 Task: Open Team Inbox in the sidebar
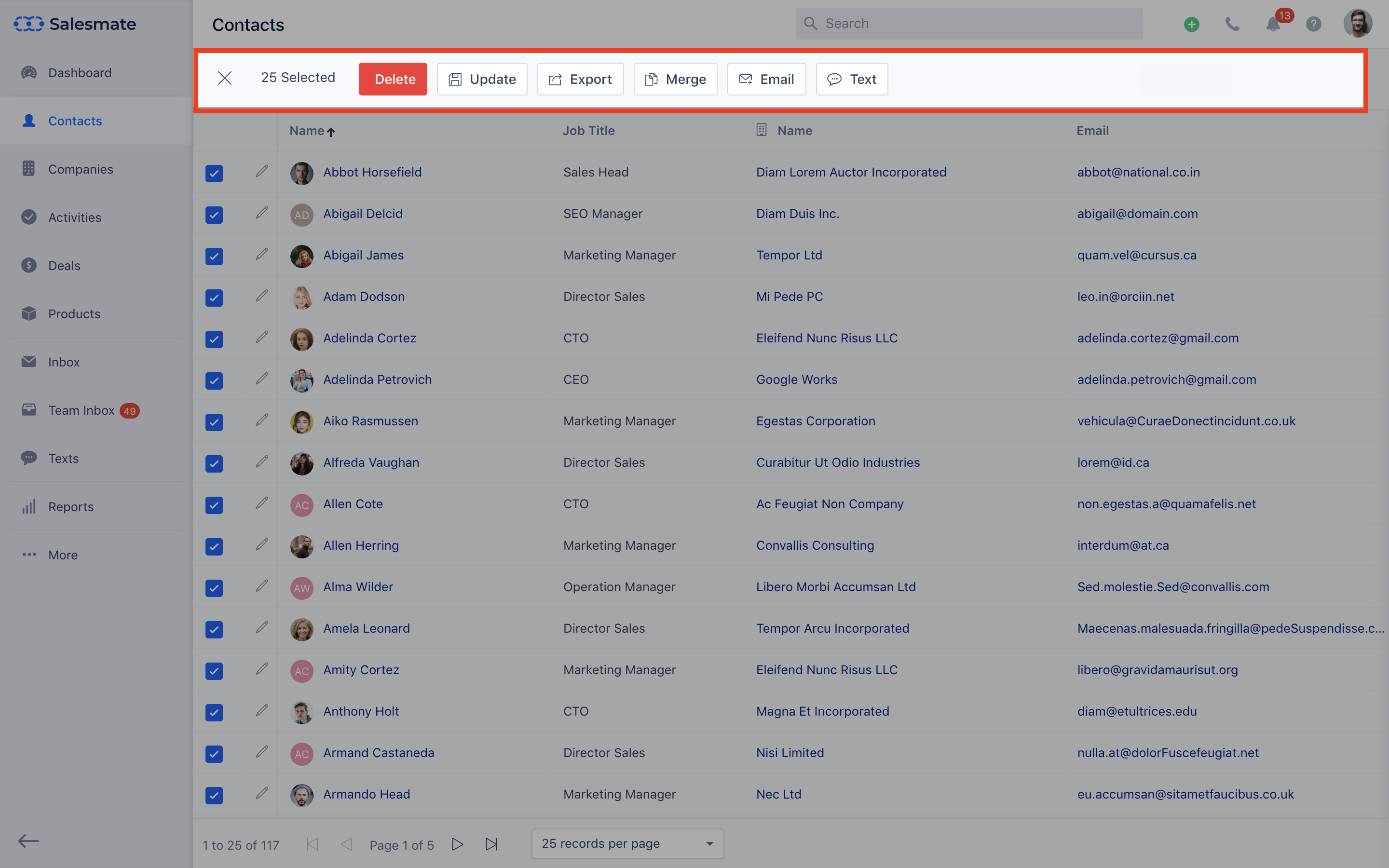point(82,410)
